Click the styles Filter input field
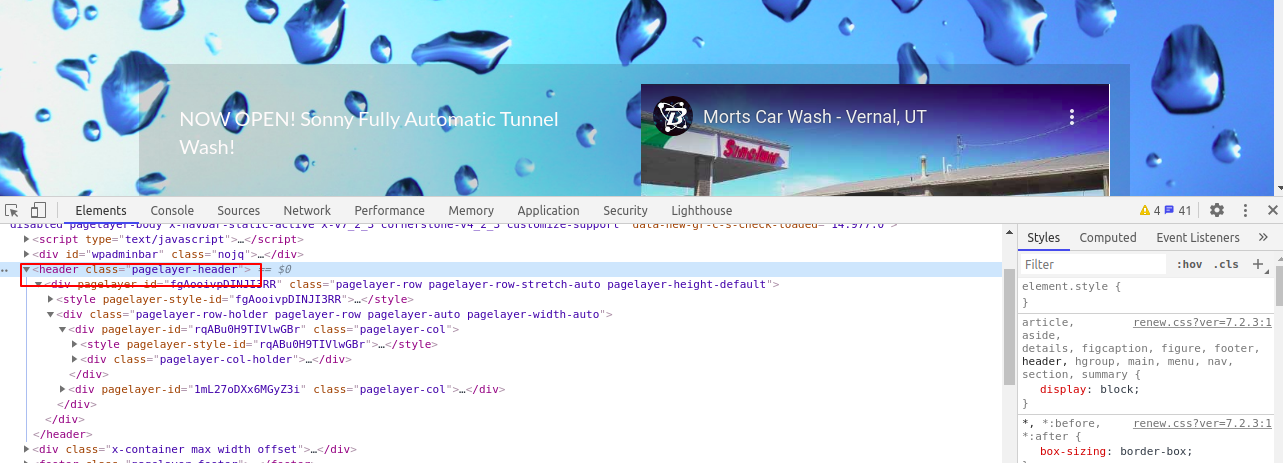 coord(1093,264)
